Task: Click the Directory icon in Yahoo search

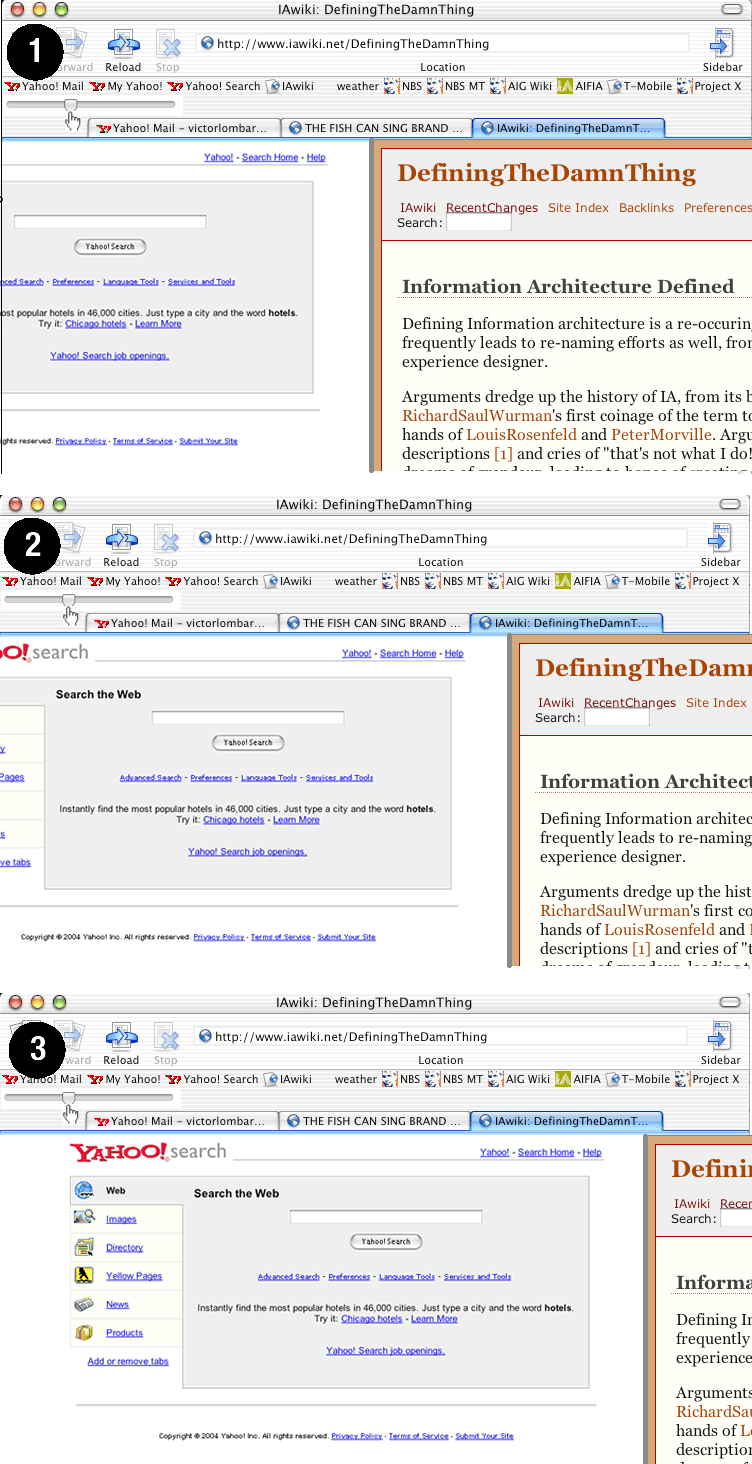Action: click(84, 1247)
